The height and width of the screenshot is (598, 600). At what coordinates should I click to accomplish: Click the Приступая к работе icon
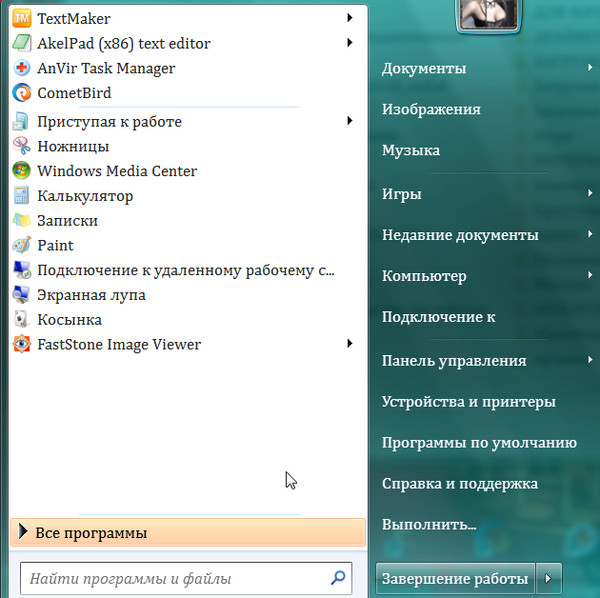[21, 122]
